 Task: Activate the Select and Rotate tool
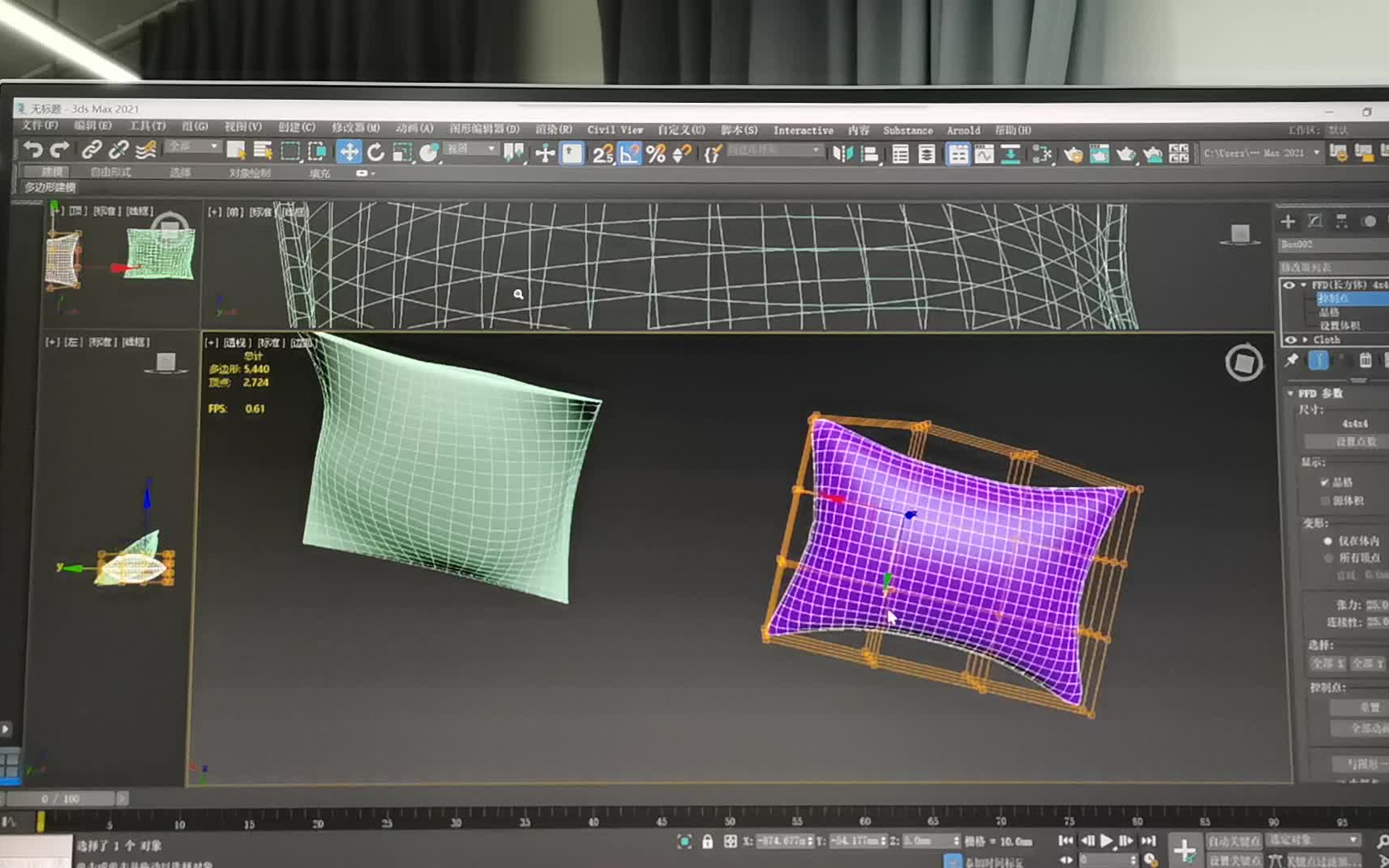375,152
